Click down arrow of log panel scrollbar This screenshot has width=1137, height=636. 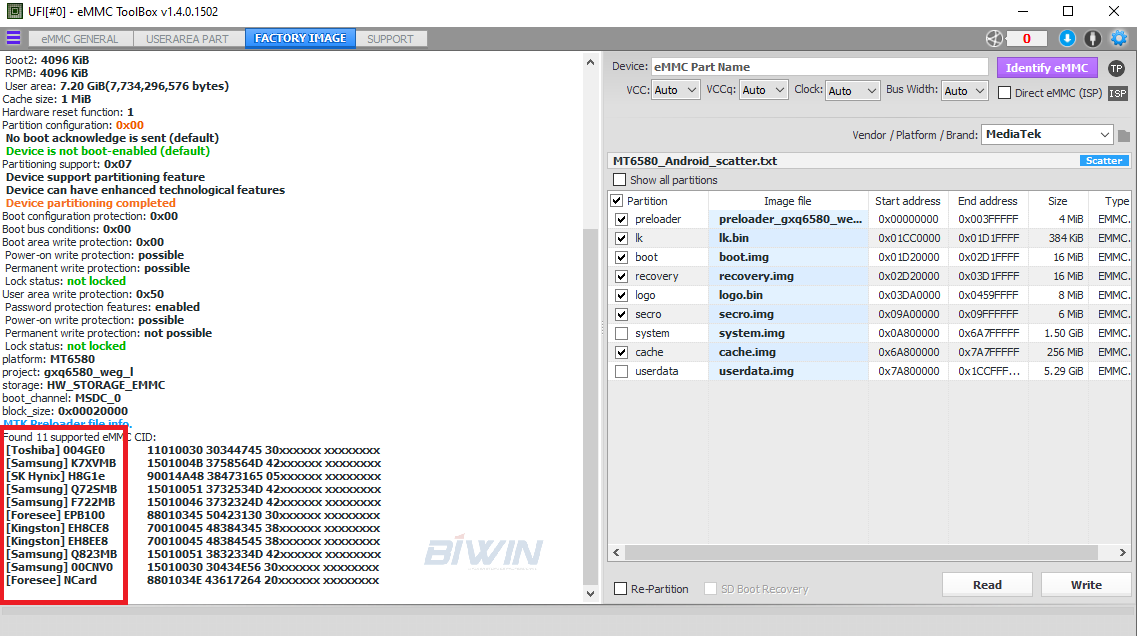tap(590, 594)
